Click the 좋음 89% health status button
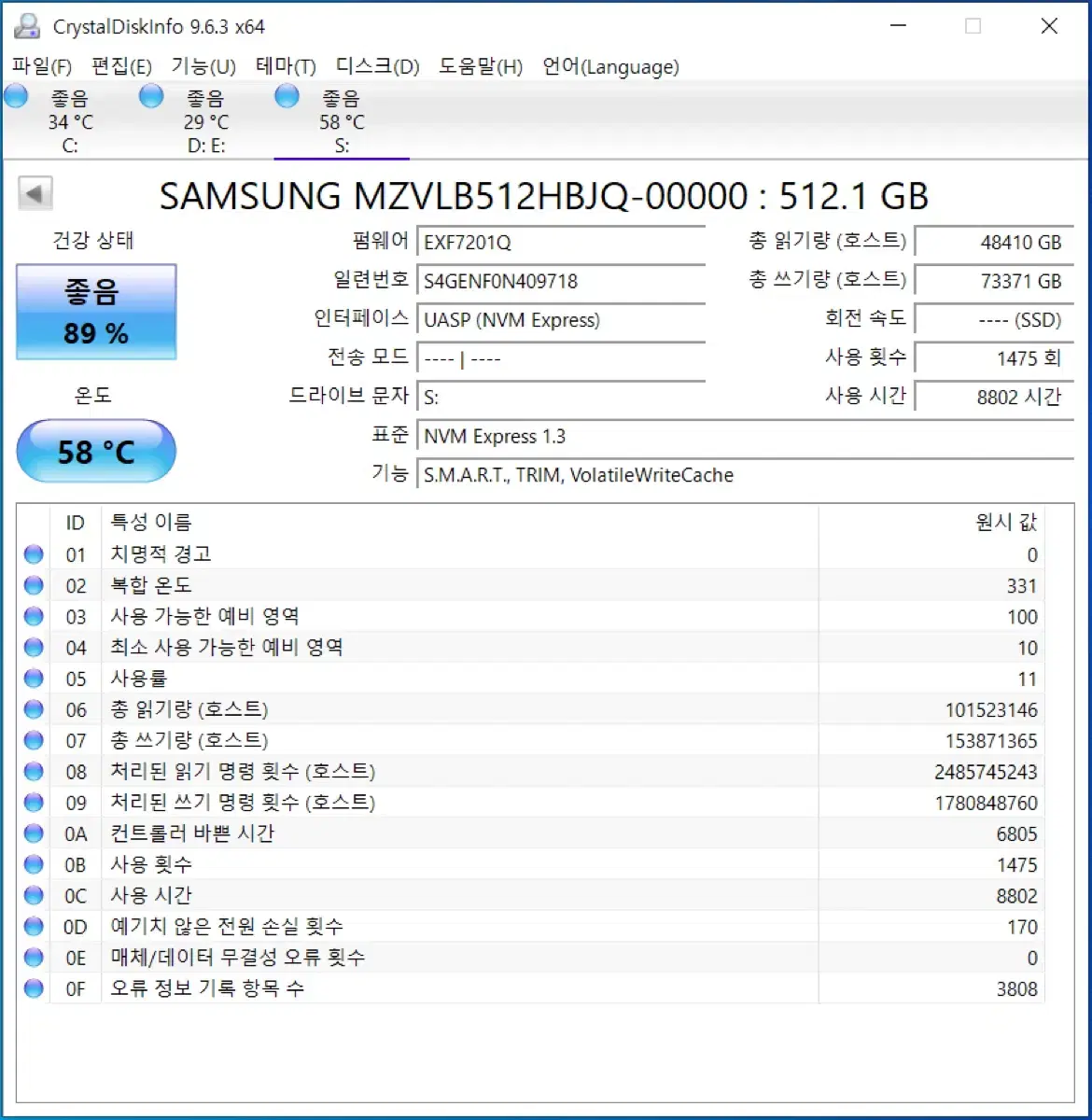1092x1120 pixels. (x=94, y=312)
